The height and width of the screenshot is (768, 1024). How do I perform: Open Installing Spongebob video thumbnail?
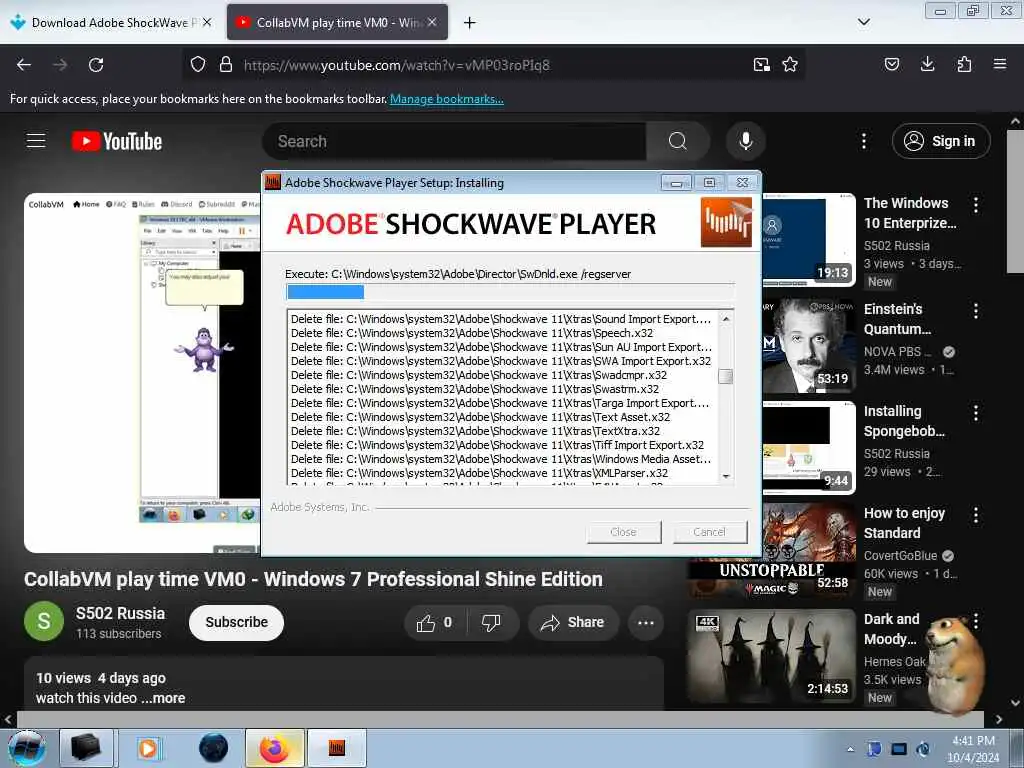(808, 448)
